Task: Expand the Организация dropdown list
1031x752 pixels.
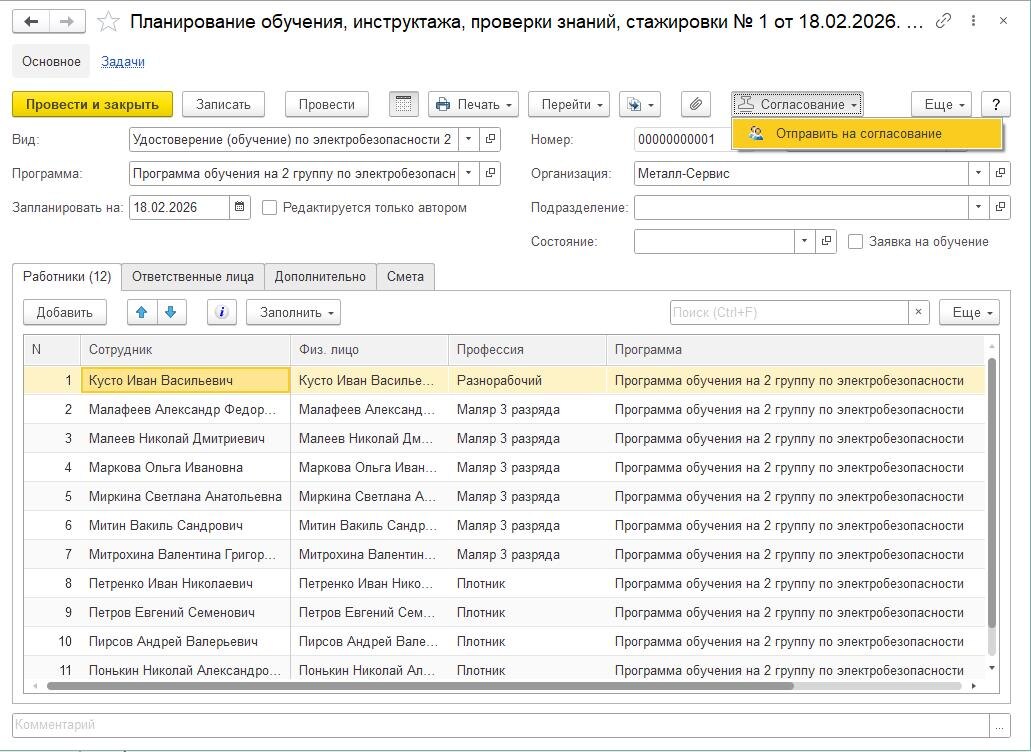Action: 978,174
